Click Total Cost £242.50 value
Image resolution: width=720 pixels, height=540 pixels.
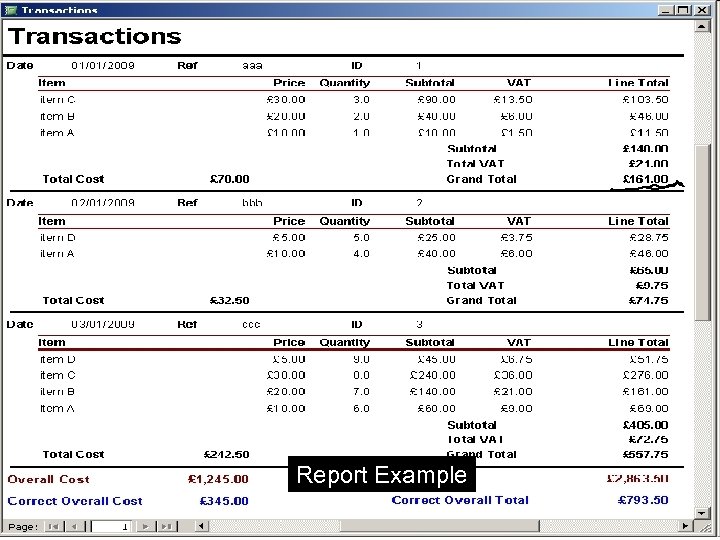[226, 455]
